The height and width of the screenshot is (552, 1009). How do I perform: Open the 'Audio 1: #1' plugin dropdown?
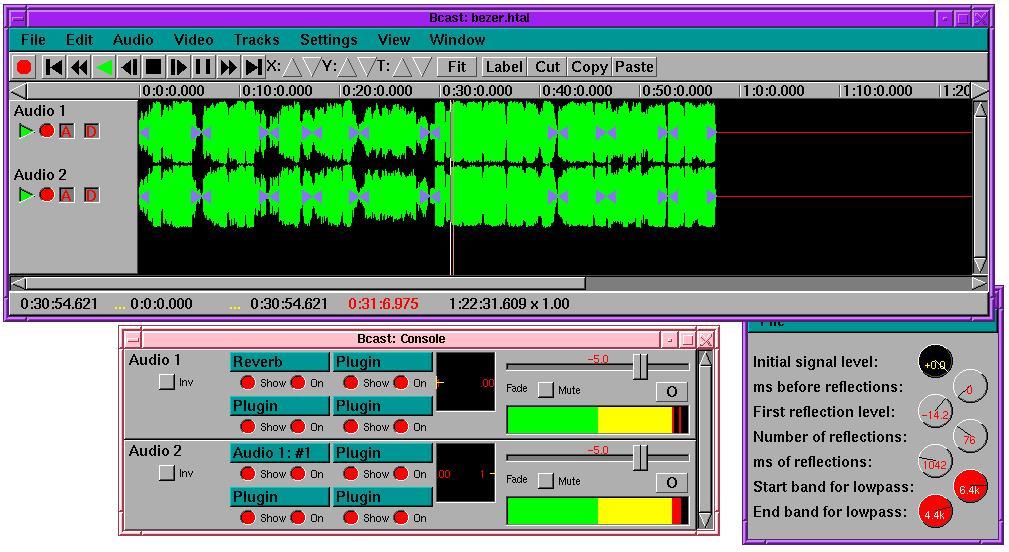point(279,453)
